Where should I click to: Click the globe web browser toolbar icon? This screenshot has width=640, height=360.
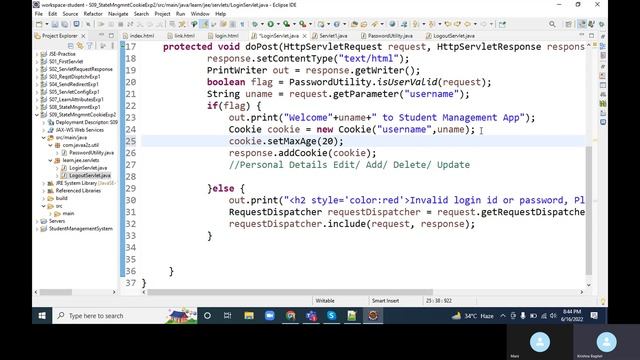coord(392,24)
